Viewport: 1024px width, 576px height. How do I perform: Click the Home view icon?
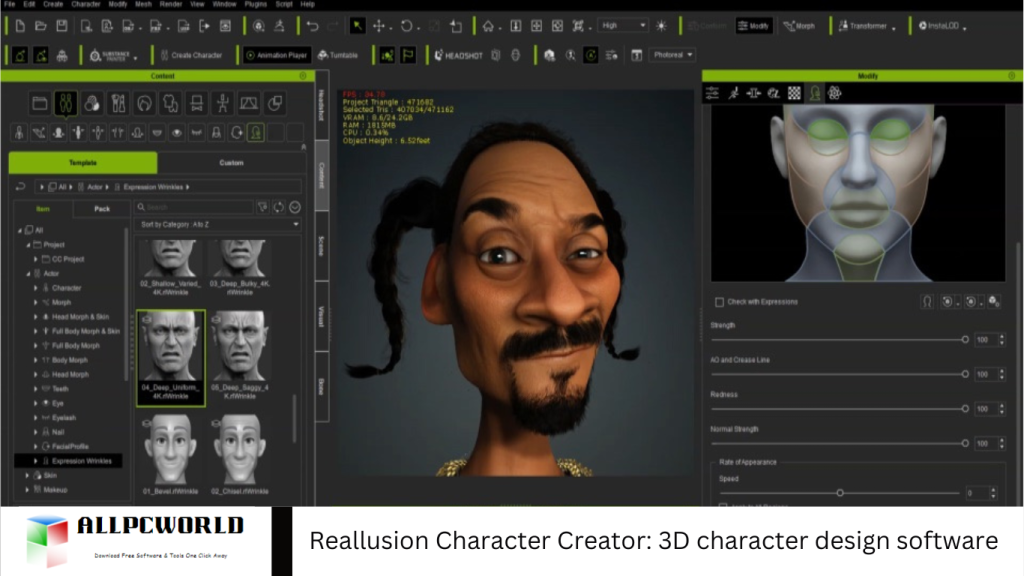(488, 26)
